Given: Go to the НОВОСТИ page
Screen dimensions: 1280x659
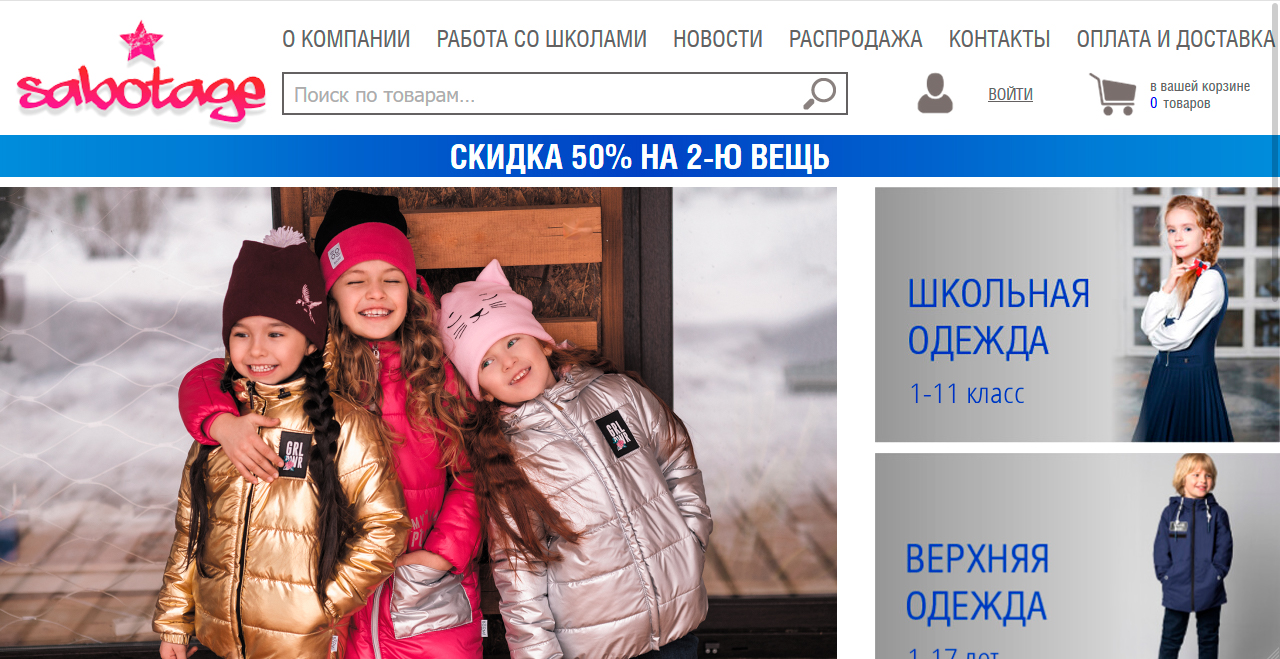Looking at the screenshot, I should tap(718, 39).
